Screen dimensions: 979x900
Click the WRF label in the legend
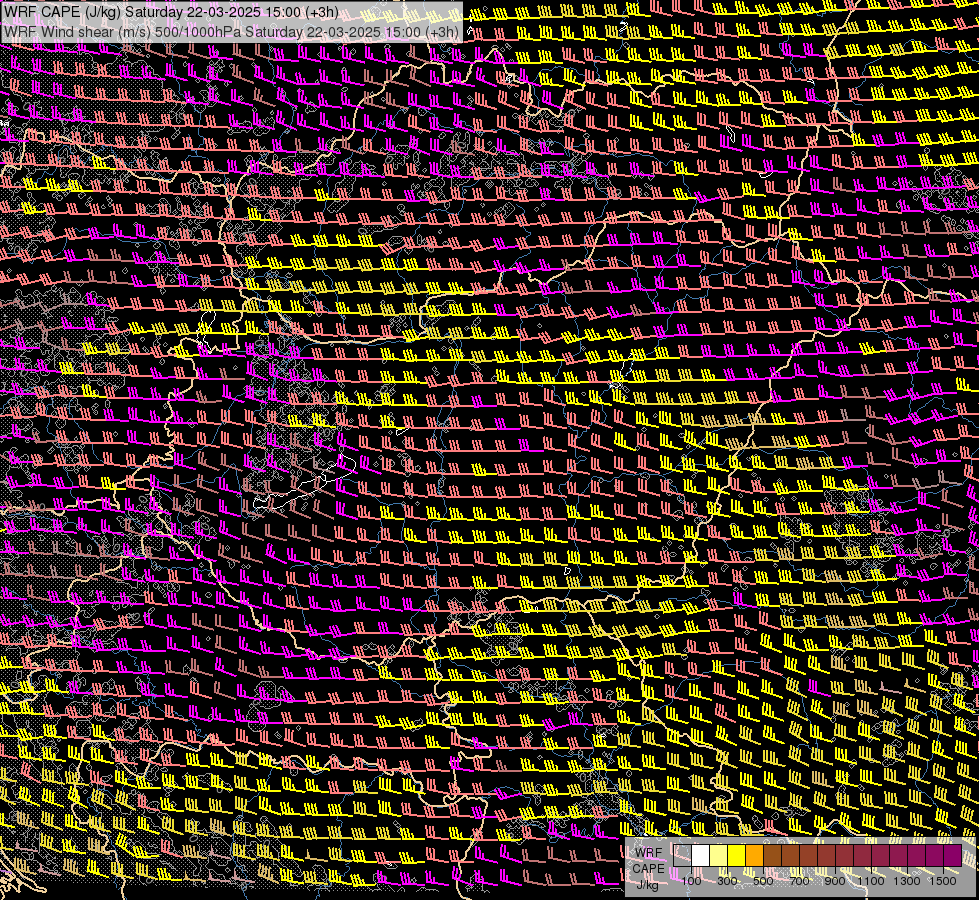click(x=649, y=853)
